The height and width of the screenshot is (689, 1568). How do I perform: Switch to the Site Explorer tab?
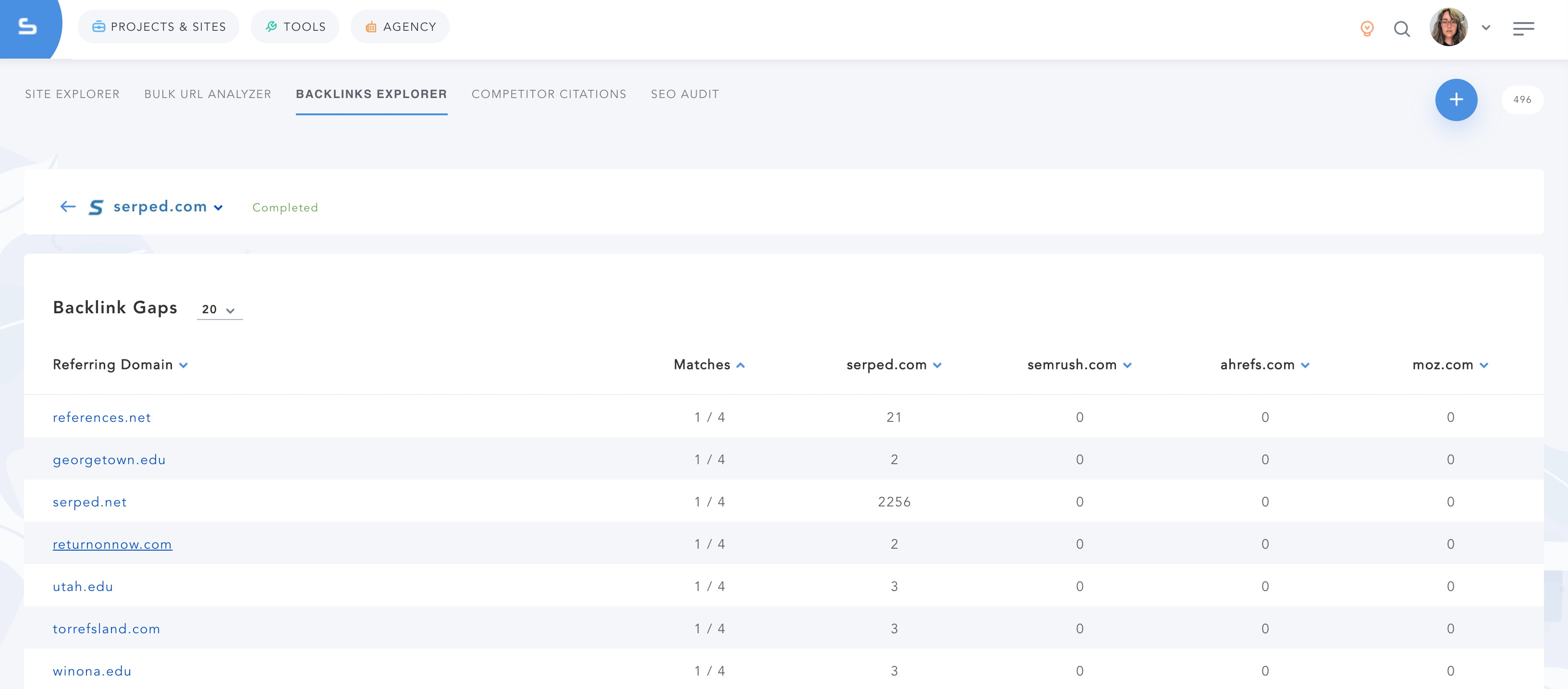[73, 94]
